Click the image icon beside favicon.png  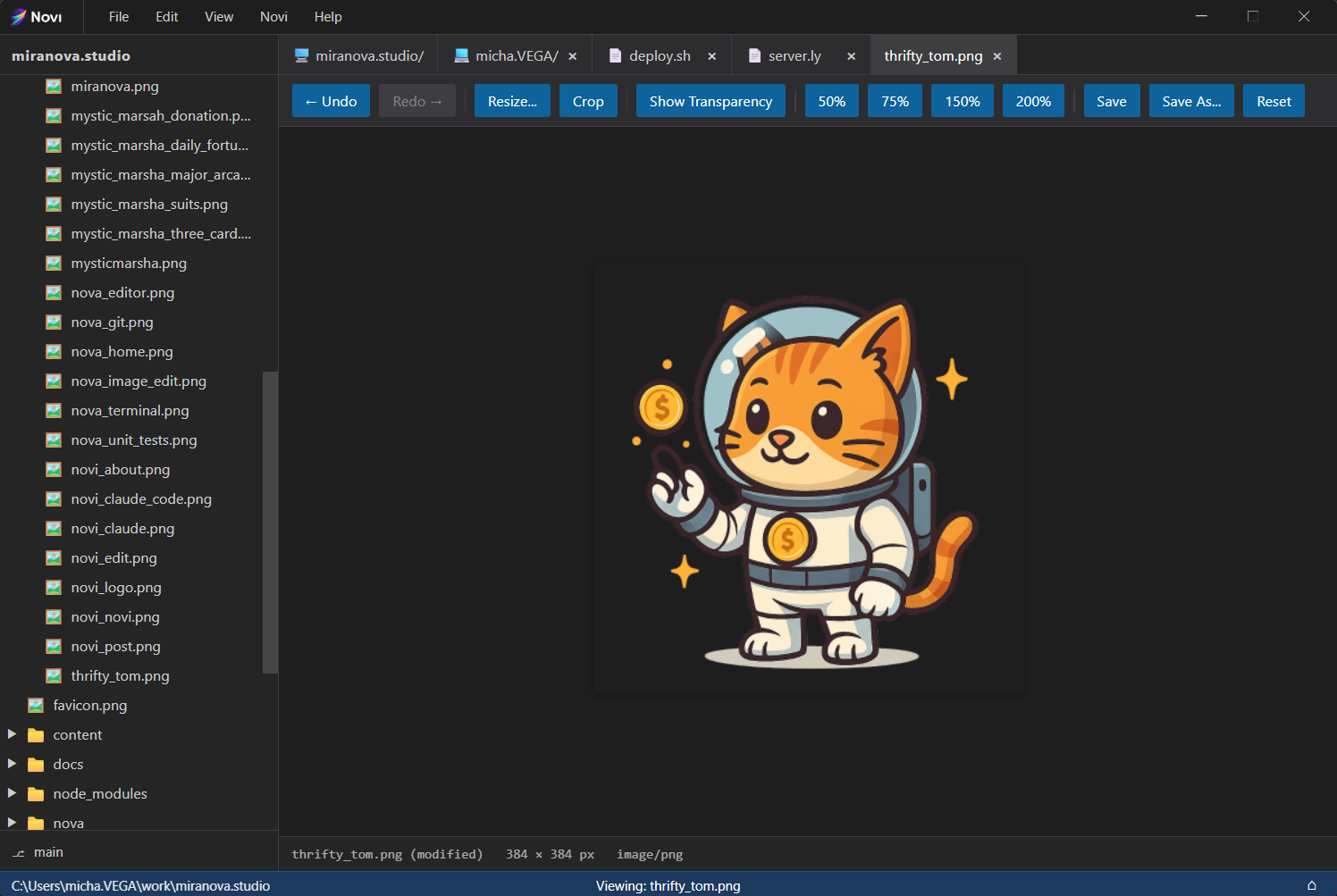coord(35,705)
